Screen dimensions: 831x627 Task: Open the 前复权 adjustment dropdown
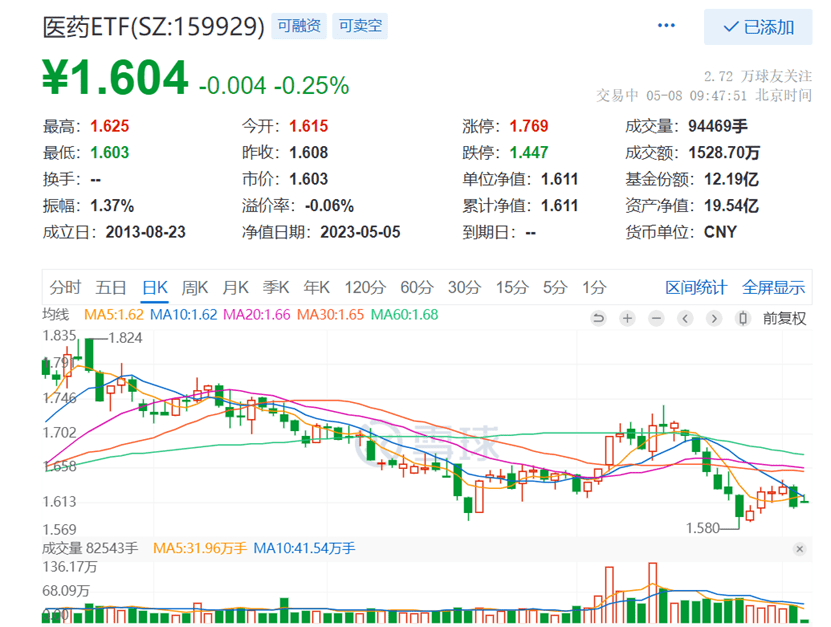tap(784, 319)
